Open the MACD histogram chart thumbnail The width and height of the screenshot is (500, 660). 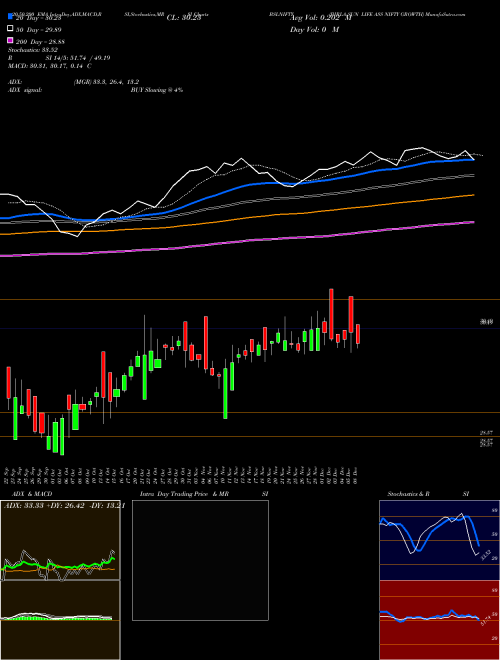60,620
